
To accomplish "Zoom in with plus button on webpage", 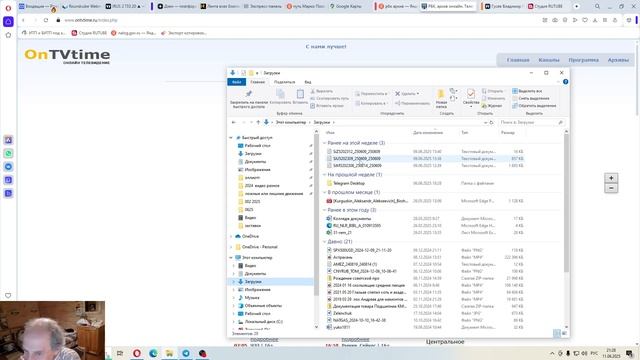I will point(611,178).
